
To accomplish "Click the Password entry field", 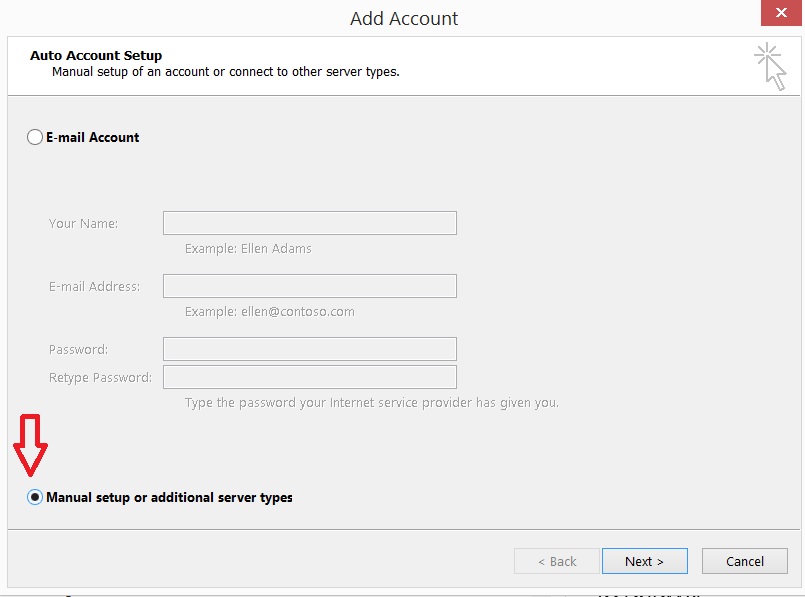I will 308,349.
